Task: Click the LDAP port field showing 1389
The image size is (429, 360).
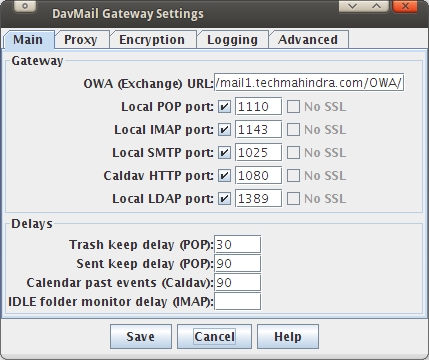Action: [259, 199]
